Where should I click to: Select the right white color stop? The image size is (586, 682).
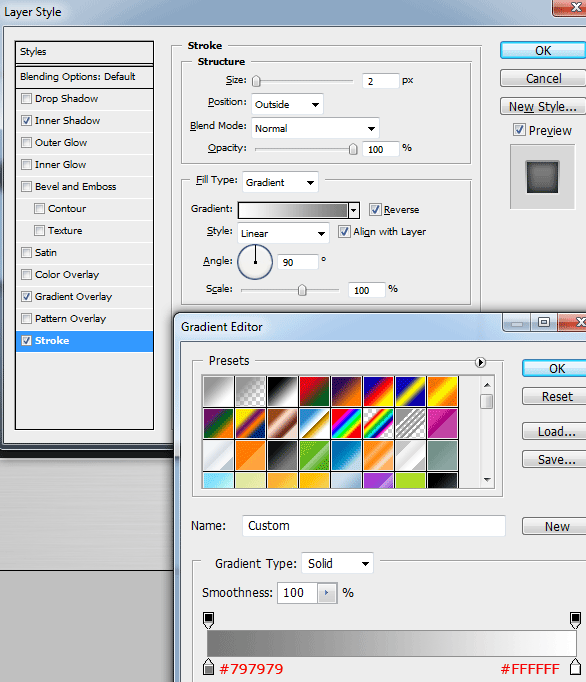(575, 666)
